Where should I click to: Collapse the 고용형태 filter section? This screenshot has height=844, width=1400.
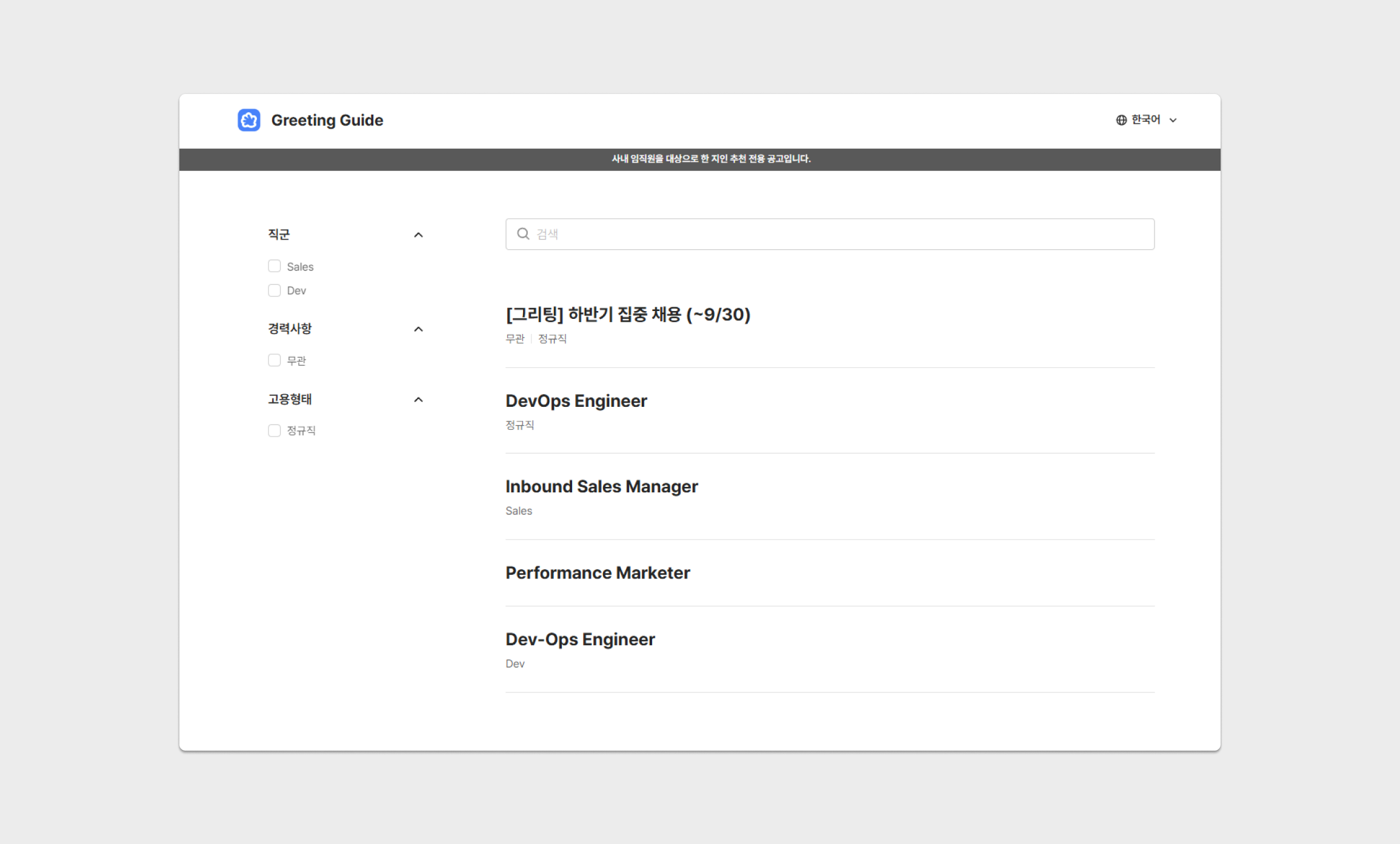pyautogui.click(x=418, y=400)
